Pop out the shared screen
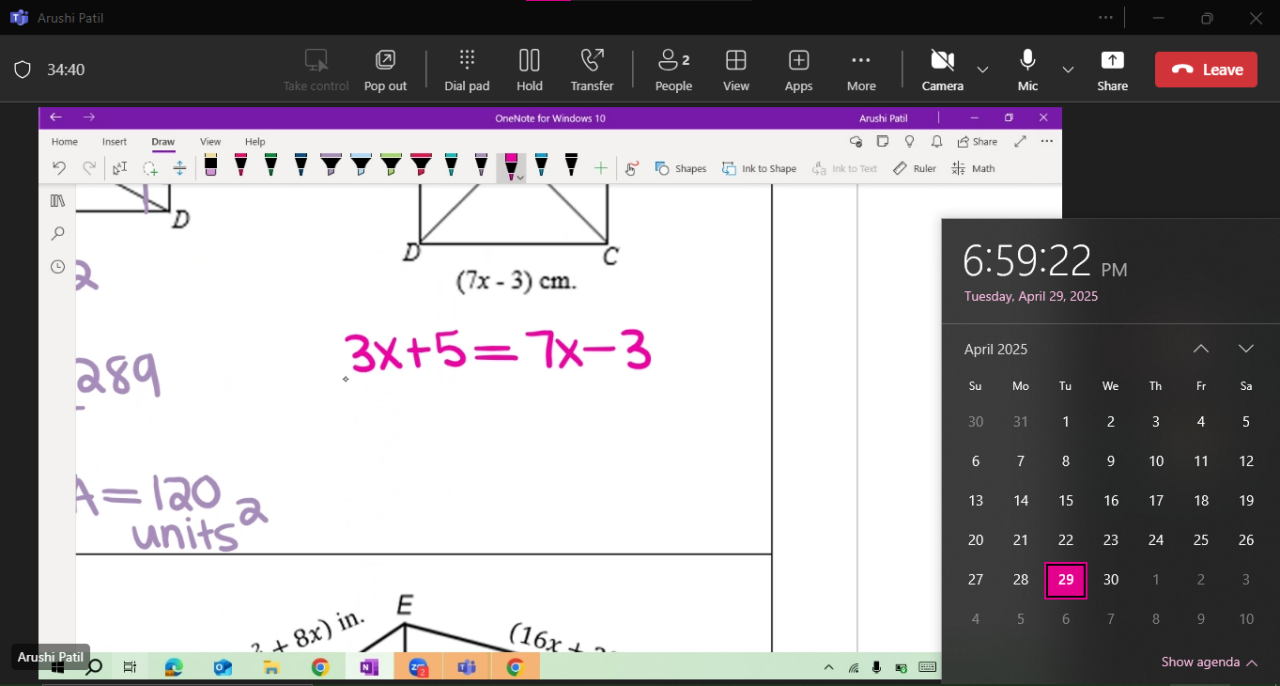The width and height of the screenshot is (1280, 686). pos(385,69)
